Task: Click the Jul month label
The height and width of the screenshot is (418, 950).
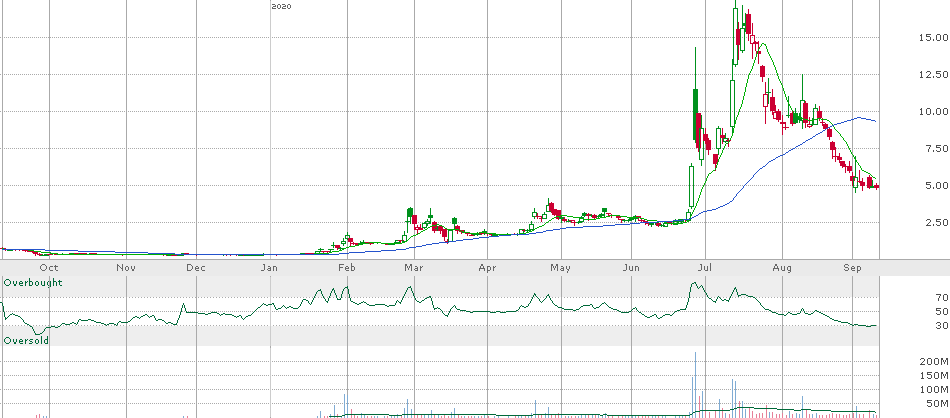Action: pos(705,267)
